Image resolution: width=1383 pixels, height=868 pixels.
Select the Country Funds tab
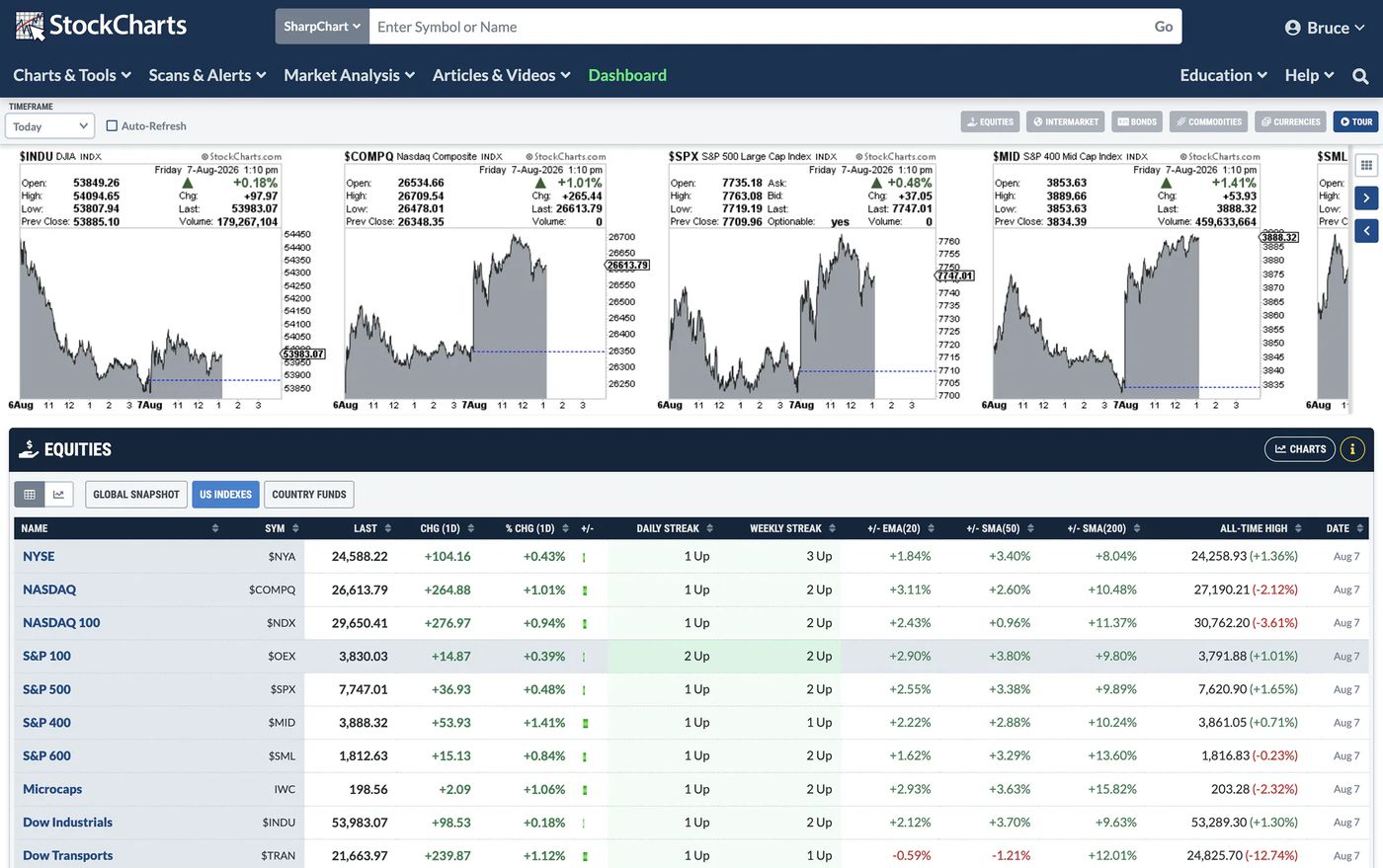click(309, 495)
